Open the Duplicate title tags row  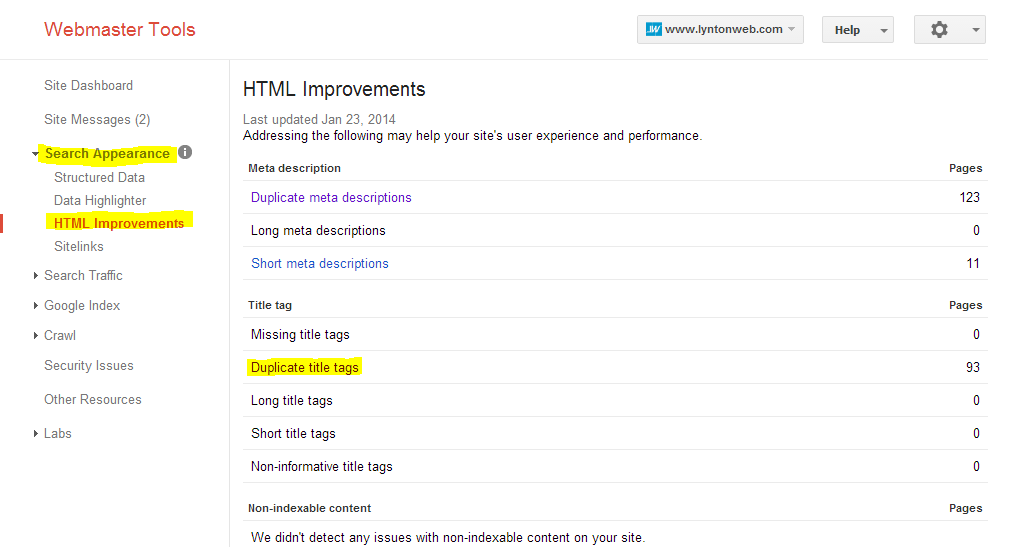point(615,367)
